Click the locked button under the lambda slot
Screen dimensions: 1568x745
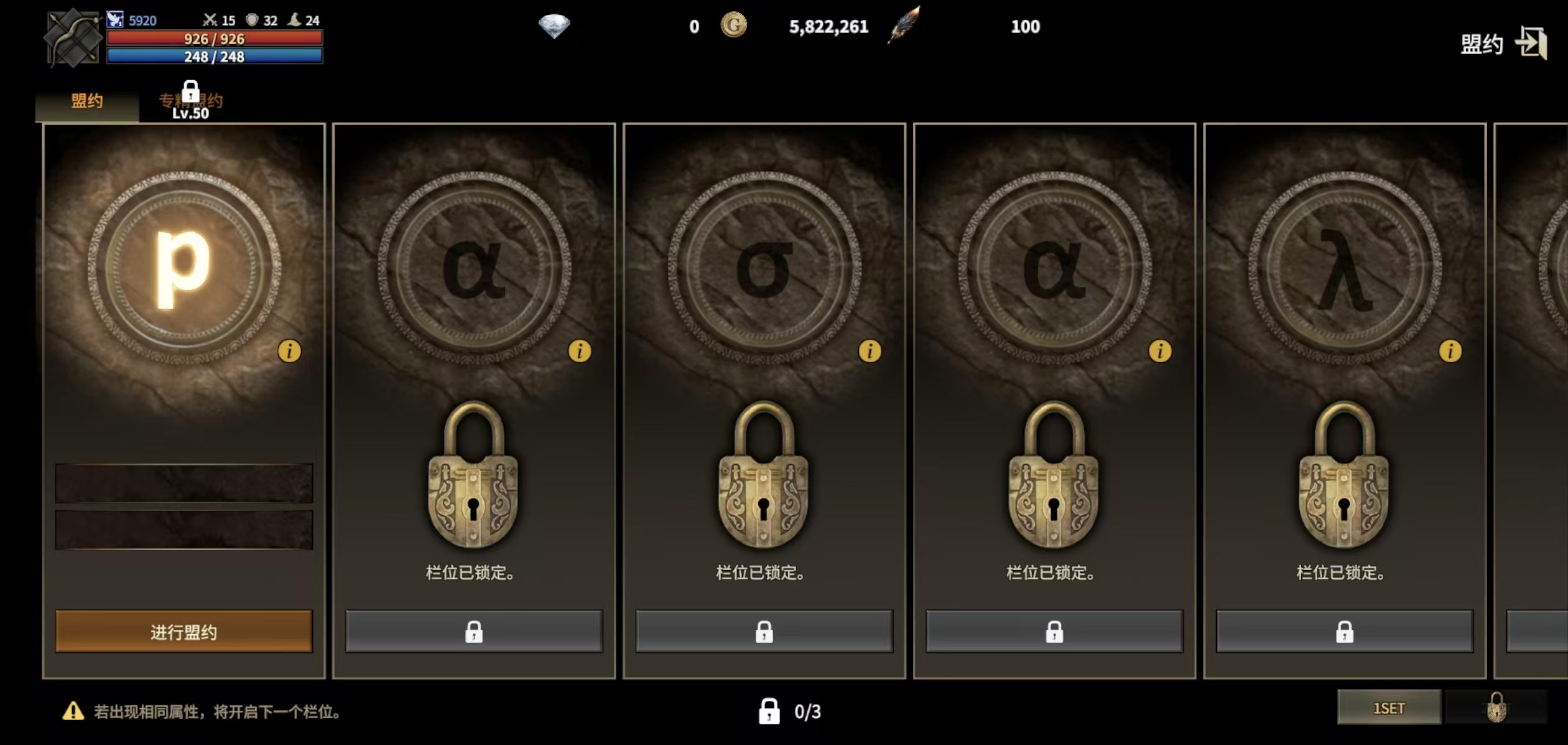1344,632
